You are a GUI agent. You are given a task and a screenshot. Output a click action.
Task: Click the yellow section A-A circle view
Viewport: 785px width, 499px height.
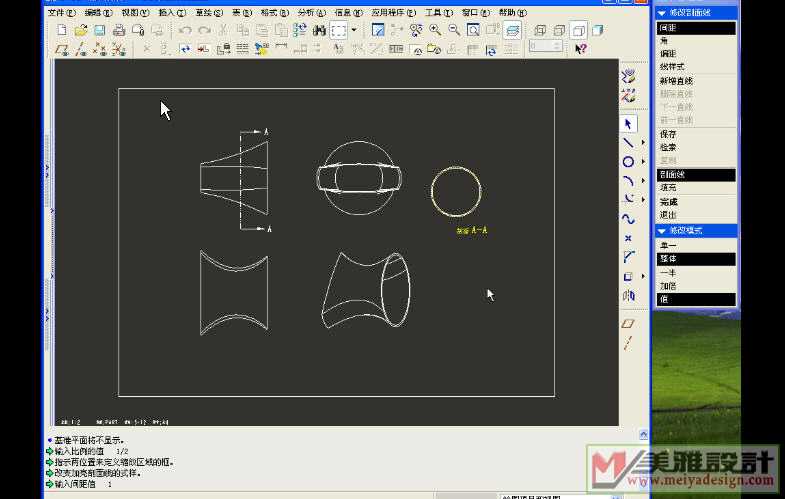click(x=456, y=190)
